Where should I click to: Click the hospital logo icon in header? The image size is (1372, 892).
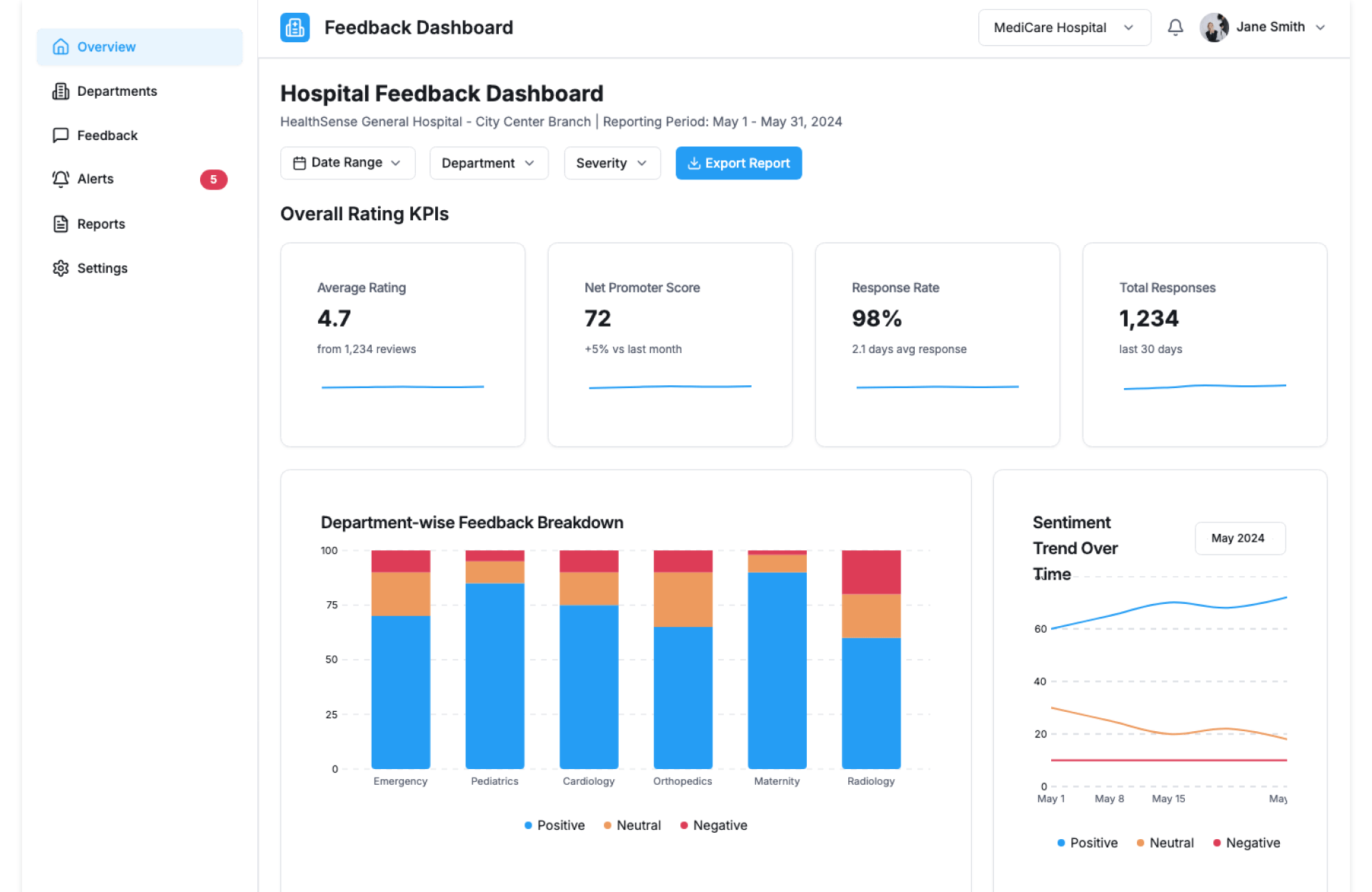click(x=294, y=27)
